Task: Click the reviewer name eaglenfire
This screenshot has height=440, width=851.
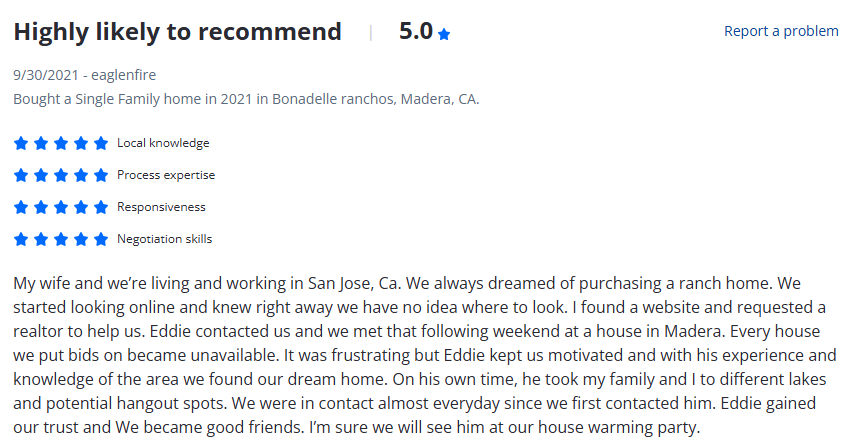Action: click(x=123, y=75)
